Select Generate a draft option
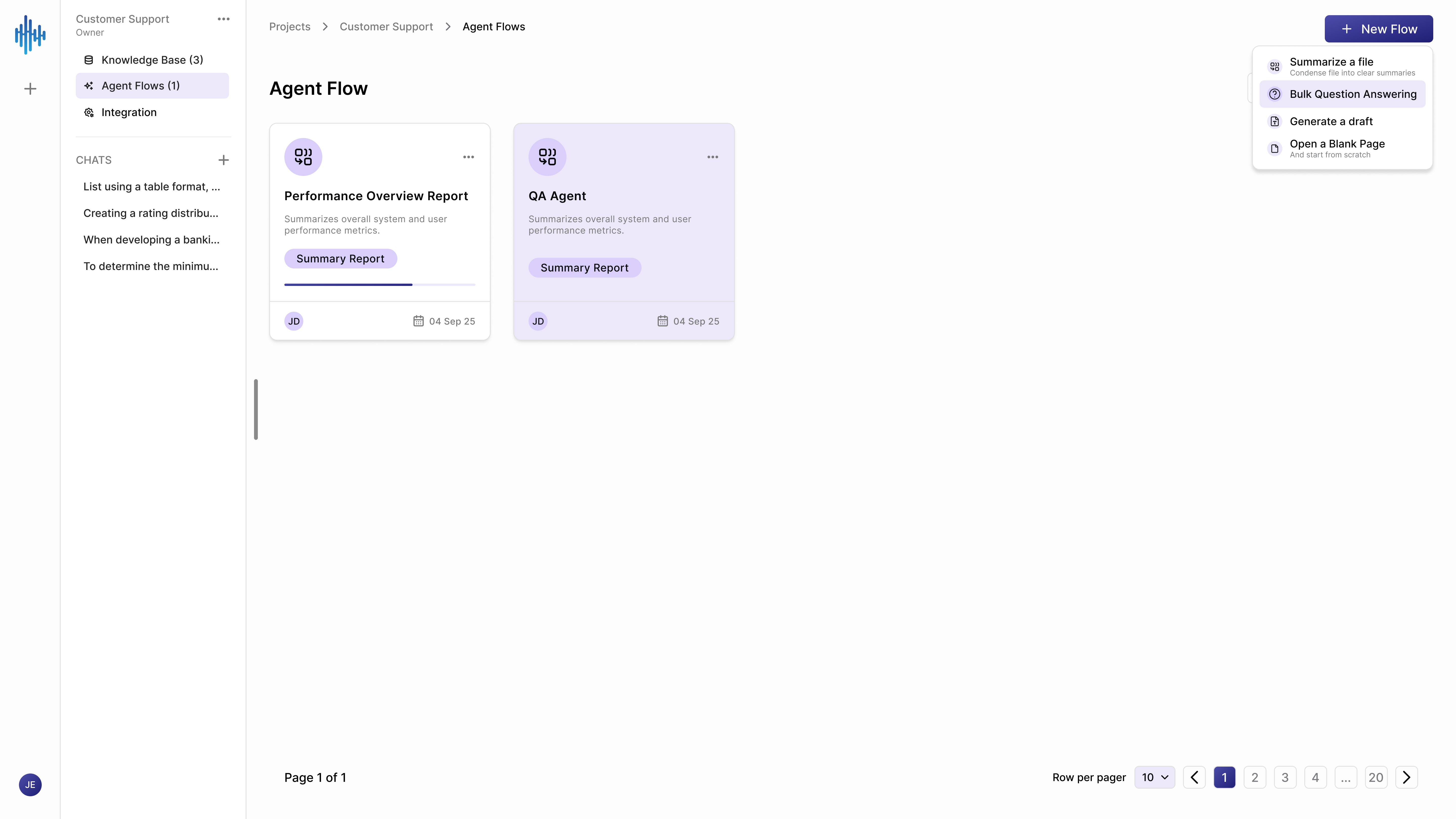Image resolution: width=1456 pixels, height=819 pixels. pyautogui.click(x=1343, y=122)
